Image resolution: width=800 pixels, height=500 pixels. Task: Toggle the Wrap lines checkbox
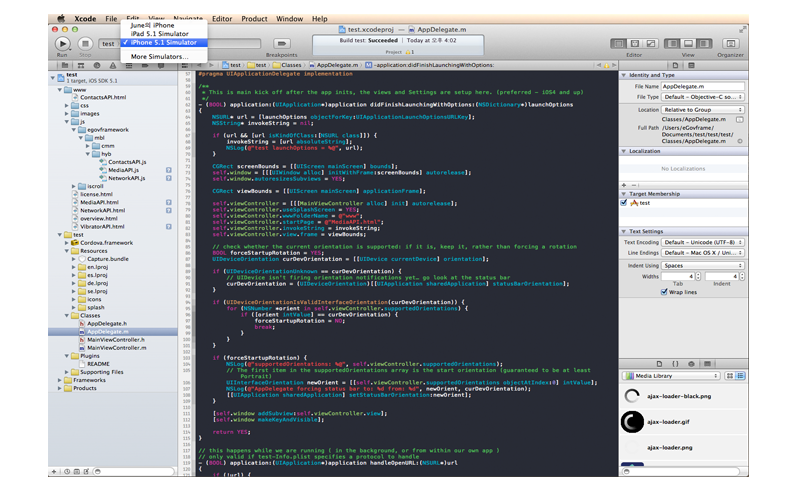click(x=663, y=293)
